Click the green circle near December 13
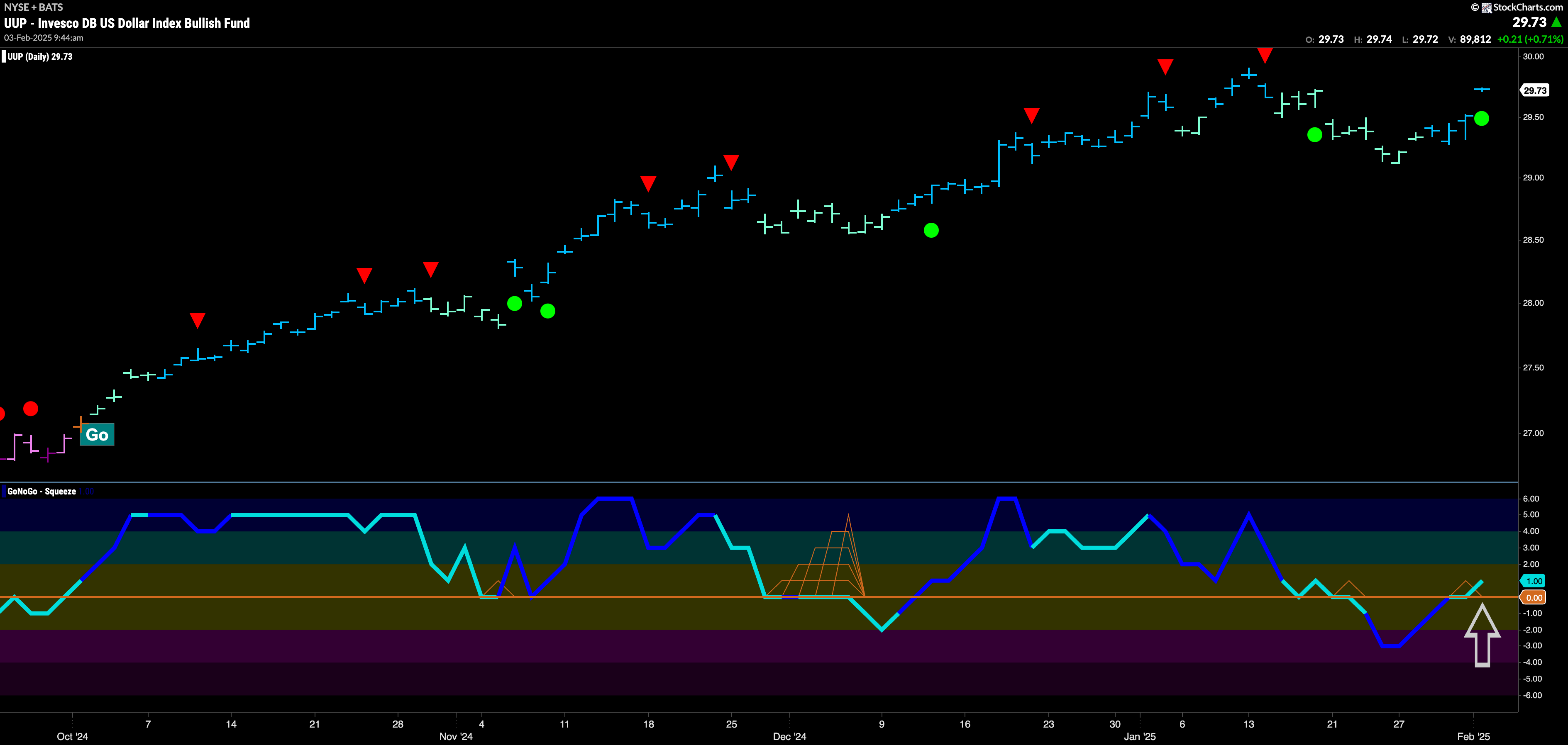Viewport: 1568px width, 745px height. click(931, 231)
